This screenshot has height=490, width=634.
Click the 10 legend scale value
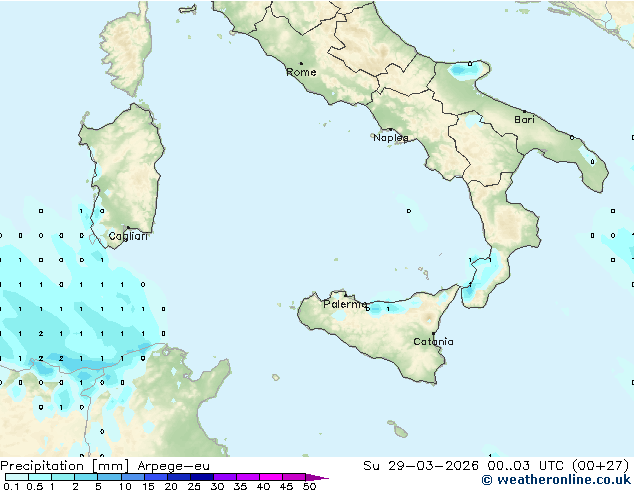(126, 486)
